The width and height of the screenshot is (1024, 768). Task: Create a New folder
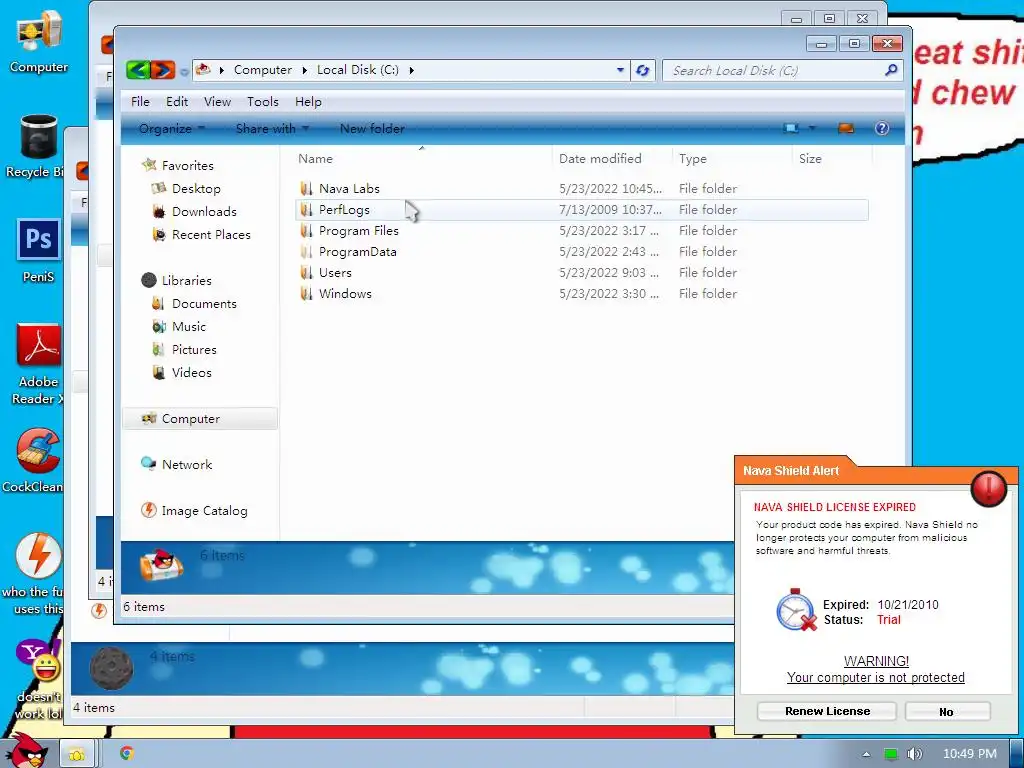(x=372, y=129)
